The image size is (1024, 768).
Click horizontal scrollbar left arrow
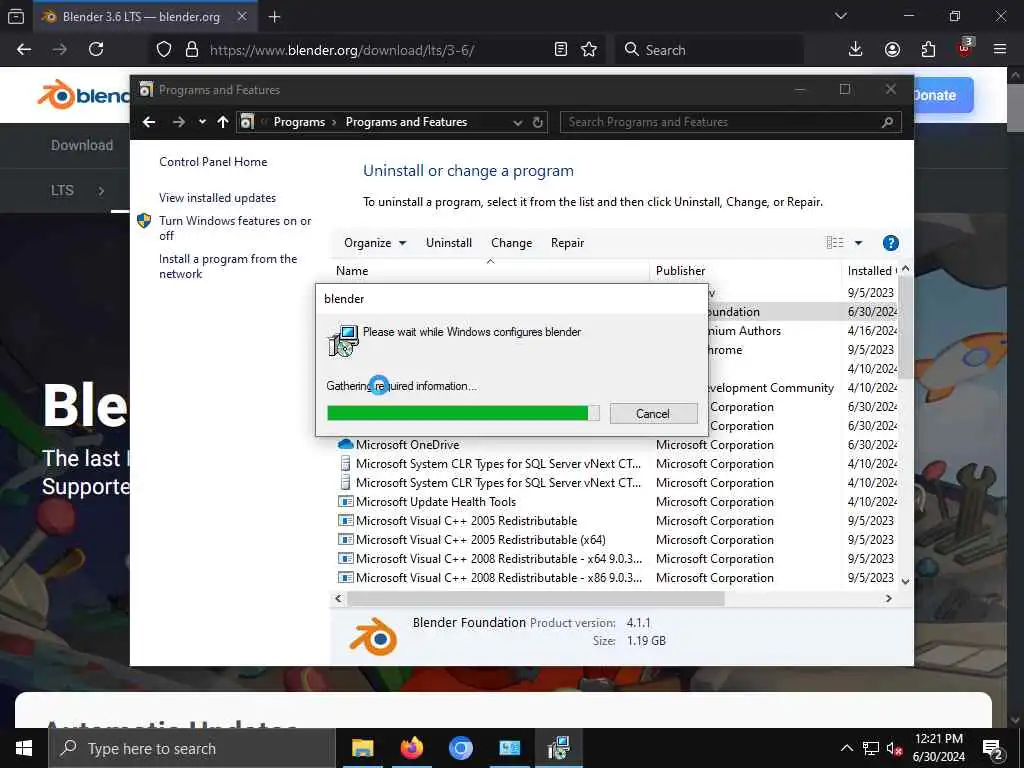[338, 598]
